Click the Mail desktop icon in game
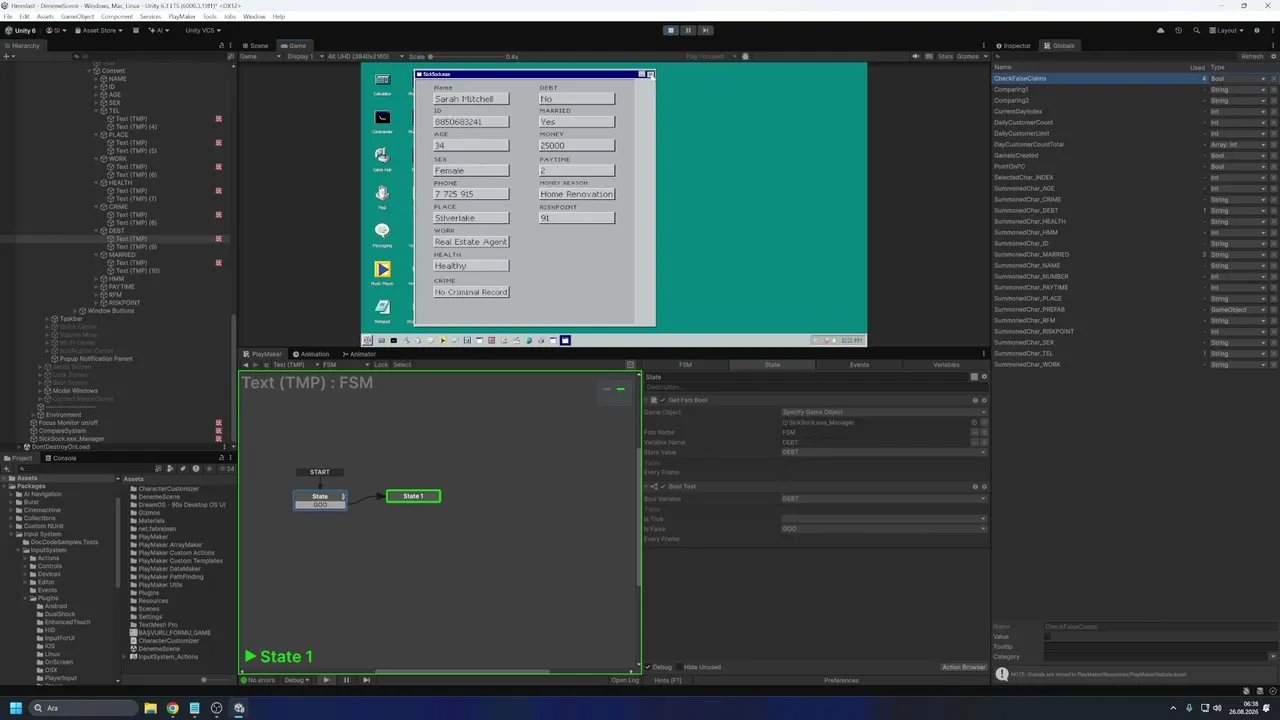Viewport: 1280px width, 720px height. pos(382,196)
